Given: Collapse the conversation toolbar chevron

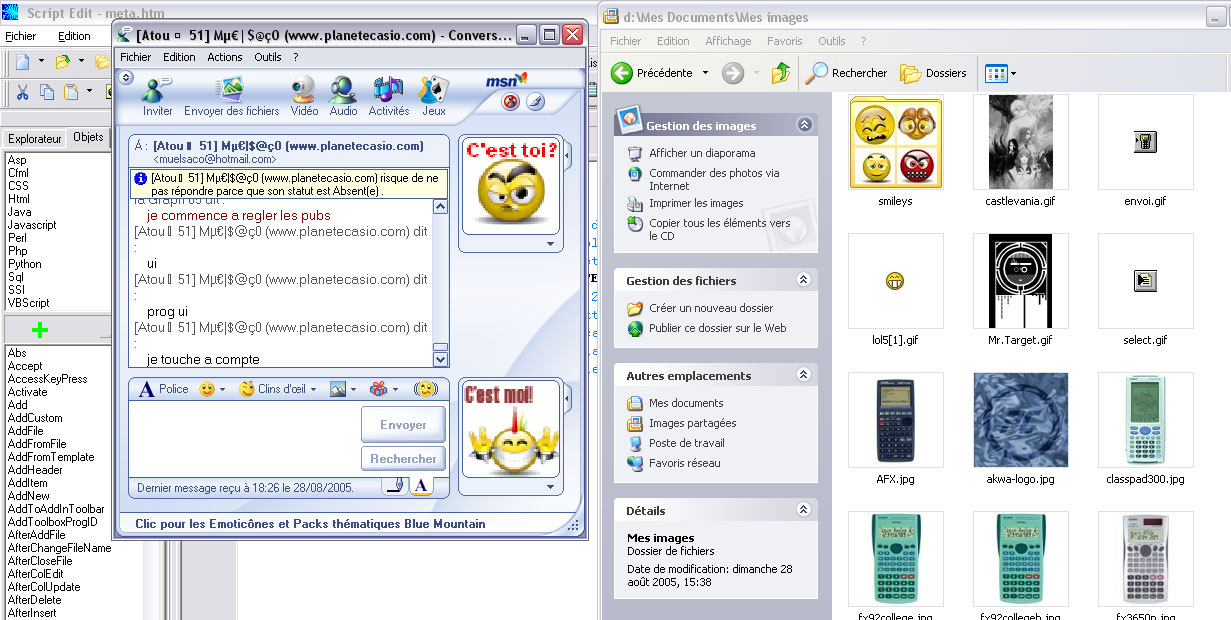Looking at the screenshot, I should 124,77.
